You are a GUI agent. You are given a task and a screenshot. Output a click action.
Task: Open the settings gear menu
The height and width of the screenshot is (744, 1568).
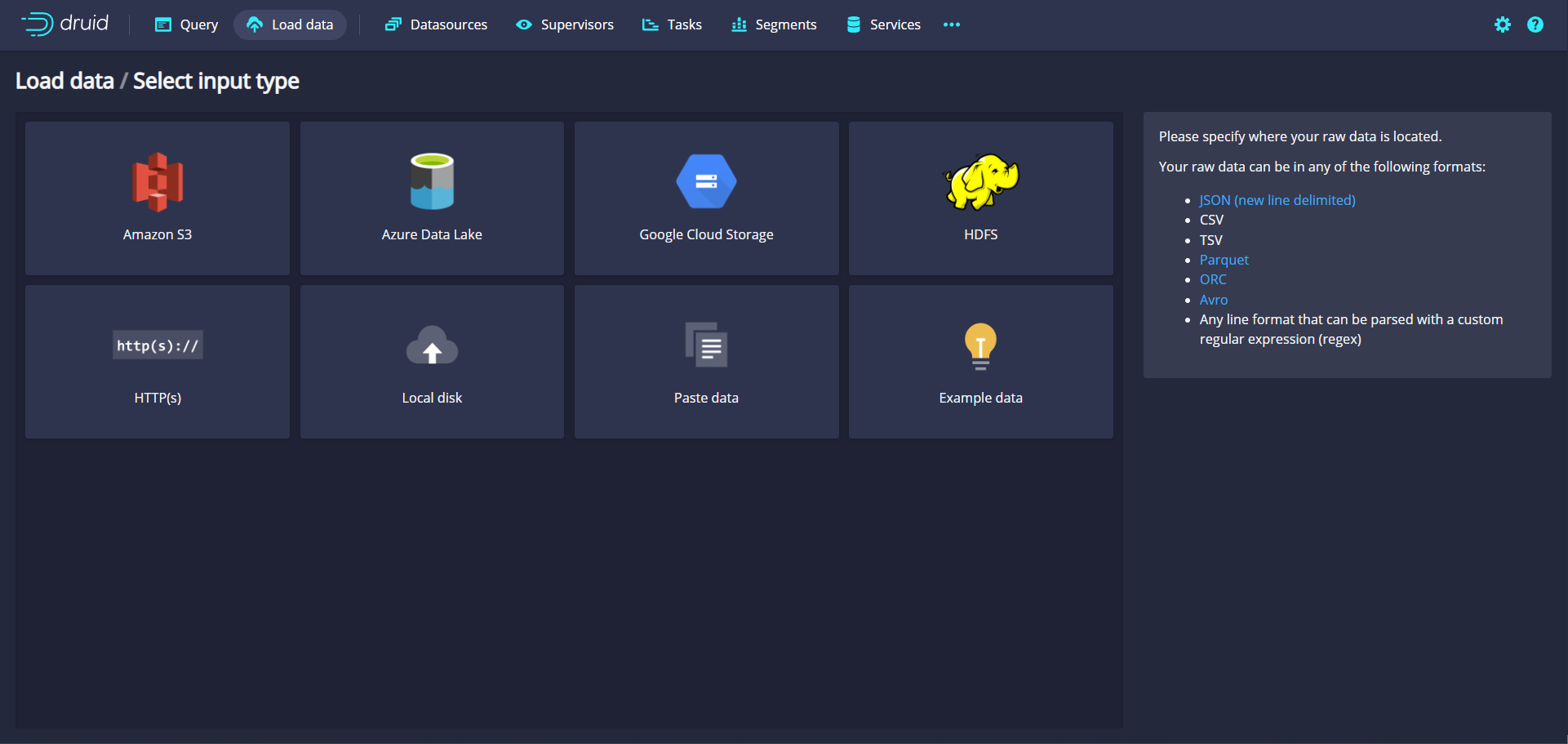tap(1503, 25)
